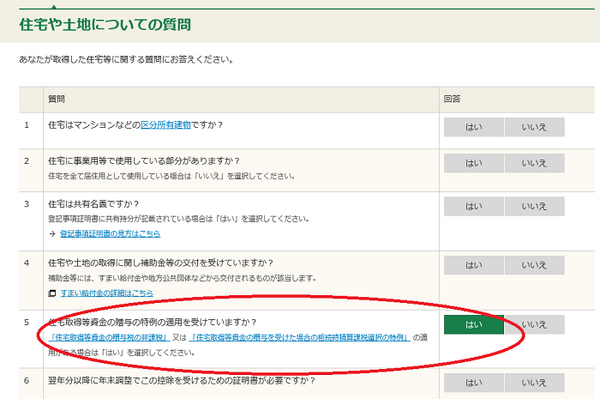Click heading 住宅や土地についての質問

[x=105, y=24]
